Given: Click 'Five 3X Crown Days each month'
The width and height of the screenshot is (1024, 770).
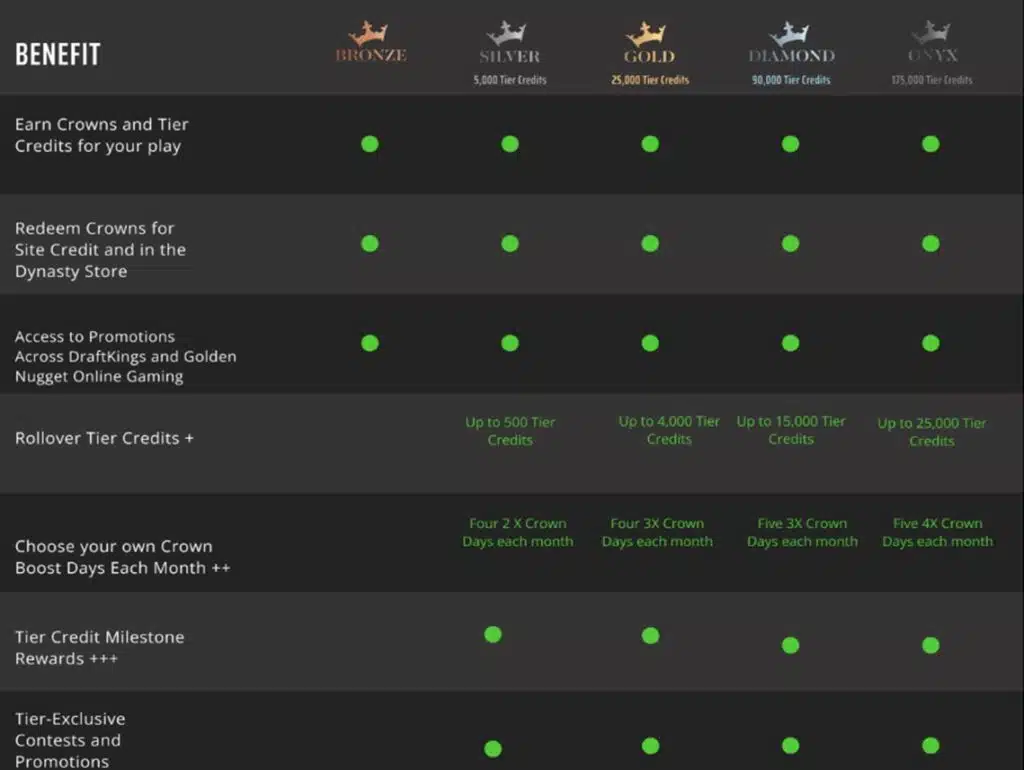Looking at the screenshot, I should point(803,532).
